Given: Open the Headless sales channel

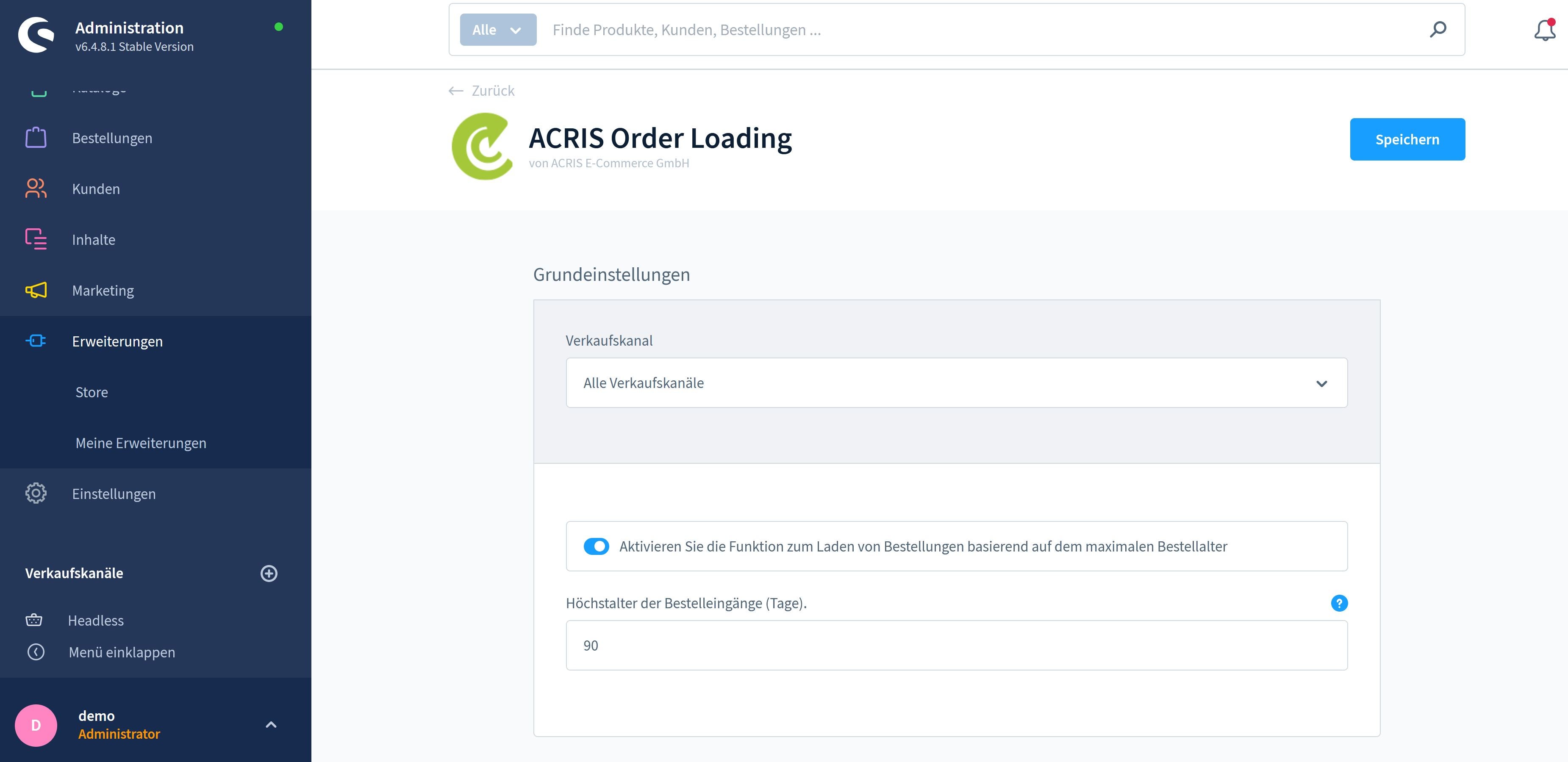Looking at the screenshot, I should pyautogui.click(x=96, y=620).
